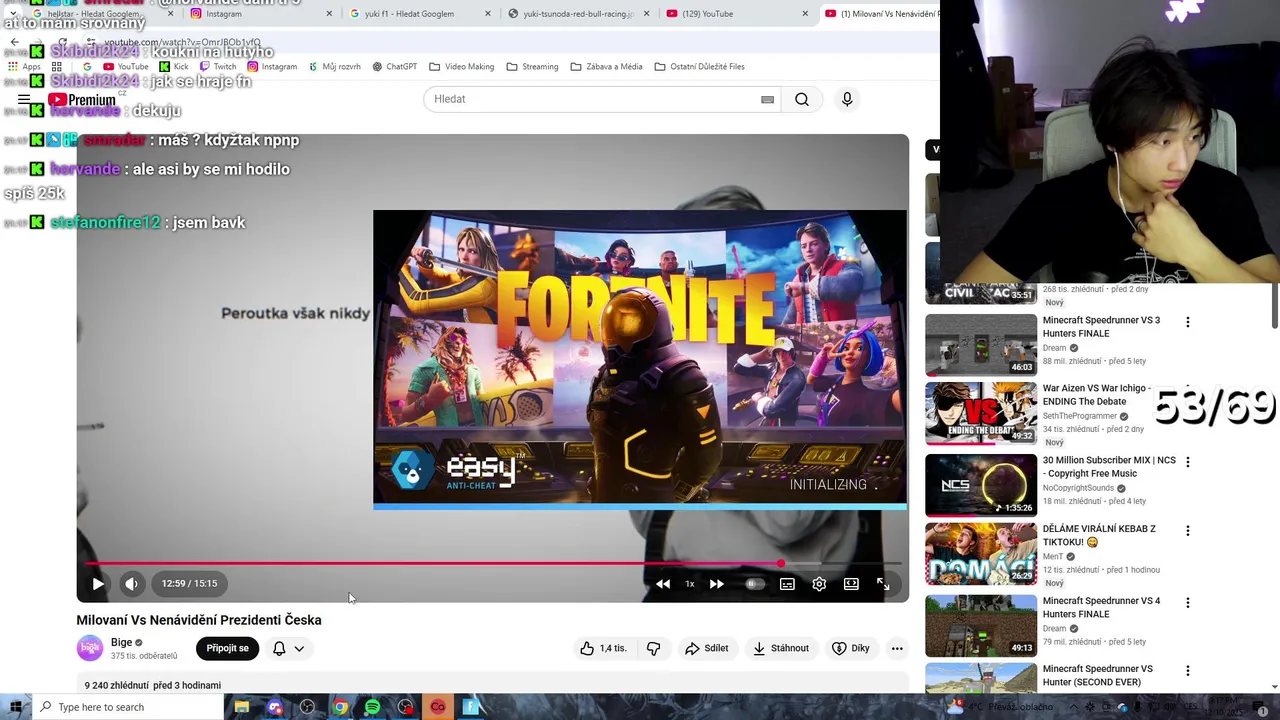Click the Připojit se join button
This screenshot has height=720, width=1280.
(228, 648)
